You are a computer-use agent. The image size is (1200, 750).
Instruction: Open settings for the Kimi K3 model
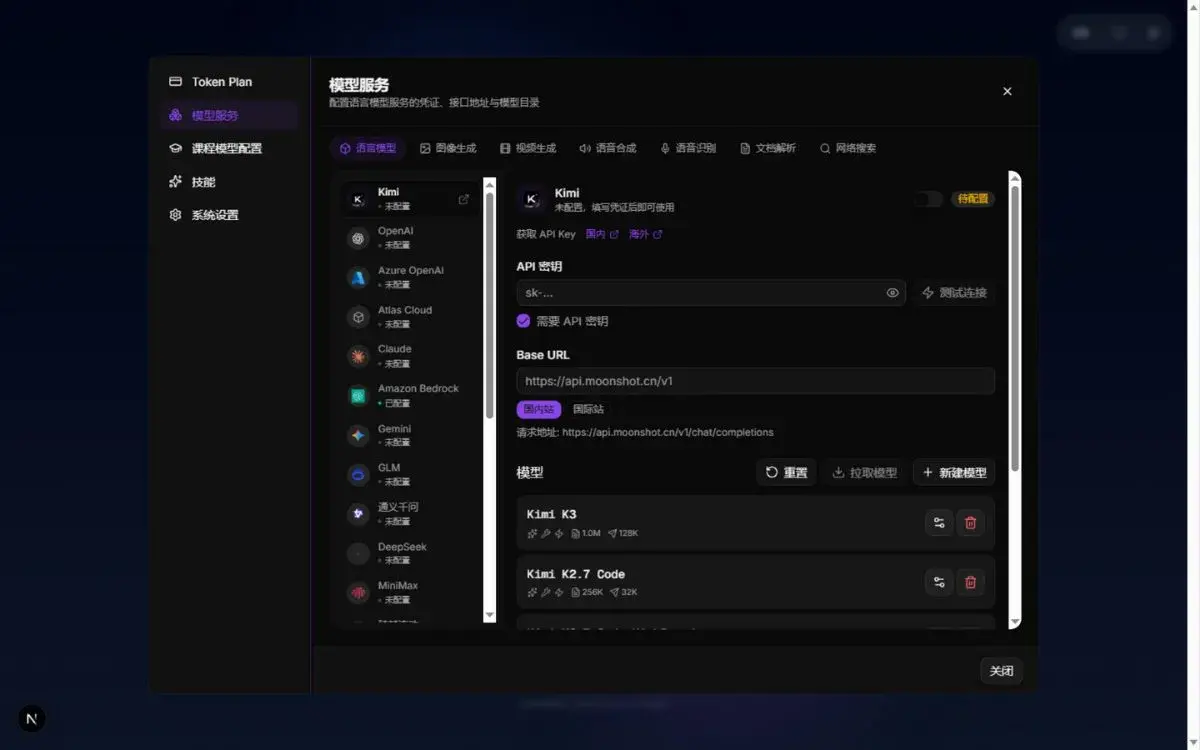[x=939, y=522]
